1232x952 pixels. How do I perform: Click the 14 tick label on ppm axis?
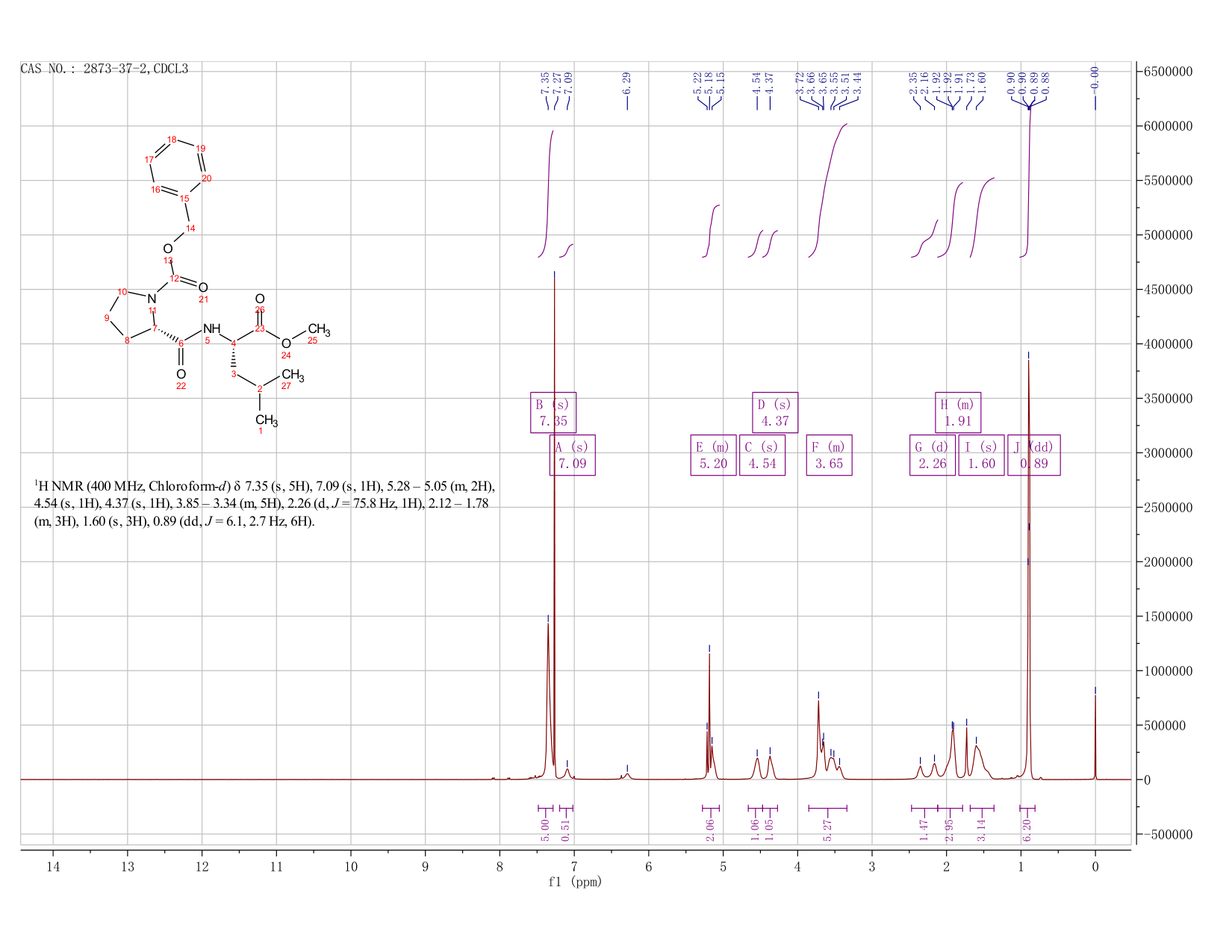click(x=53, y=866)
